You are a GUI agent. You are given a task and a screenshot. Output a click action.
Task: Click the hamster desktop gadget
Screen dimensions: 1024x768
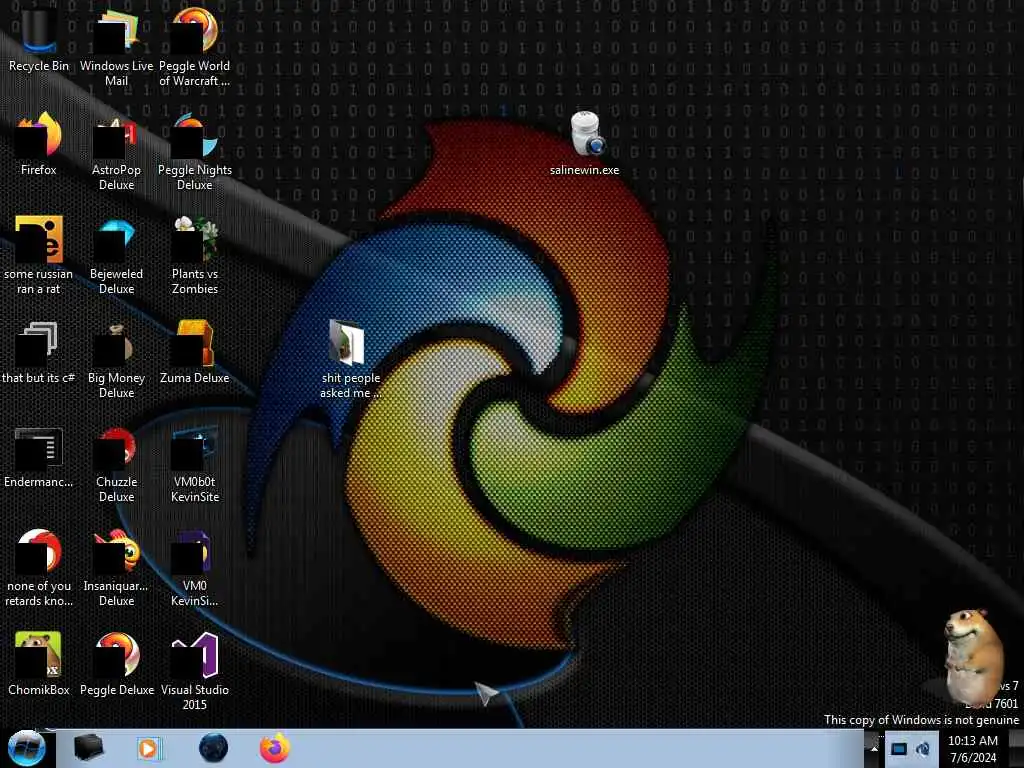[x=973, y=658]
